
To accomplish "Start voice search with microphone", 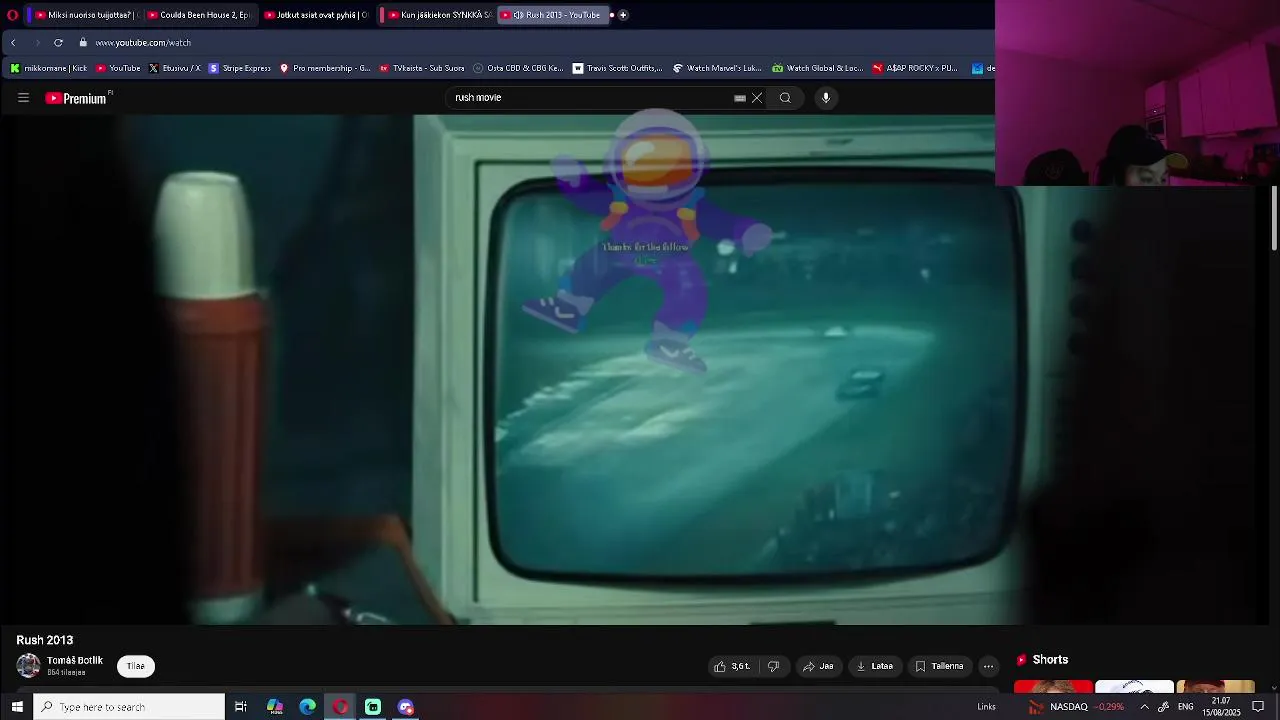I will (x=826, y=98).
